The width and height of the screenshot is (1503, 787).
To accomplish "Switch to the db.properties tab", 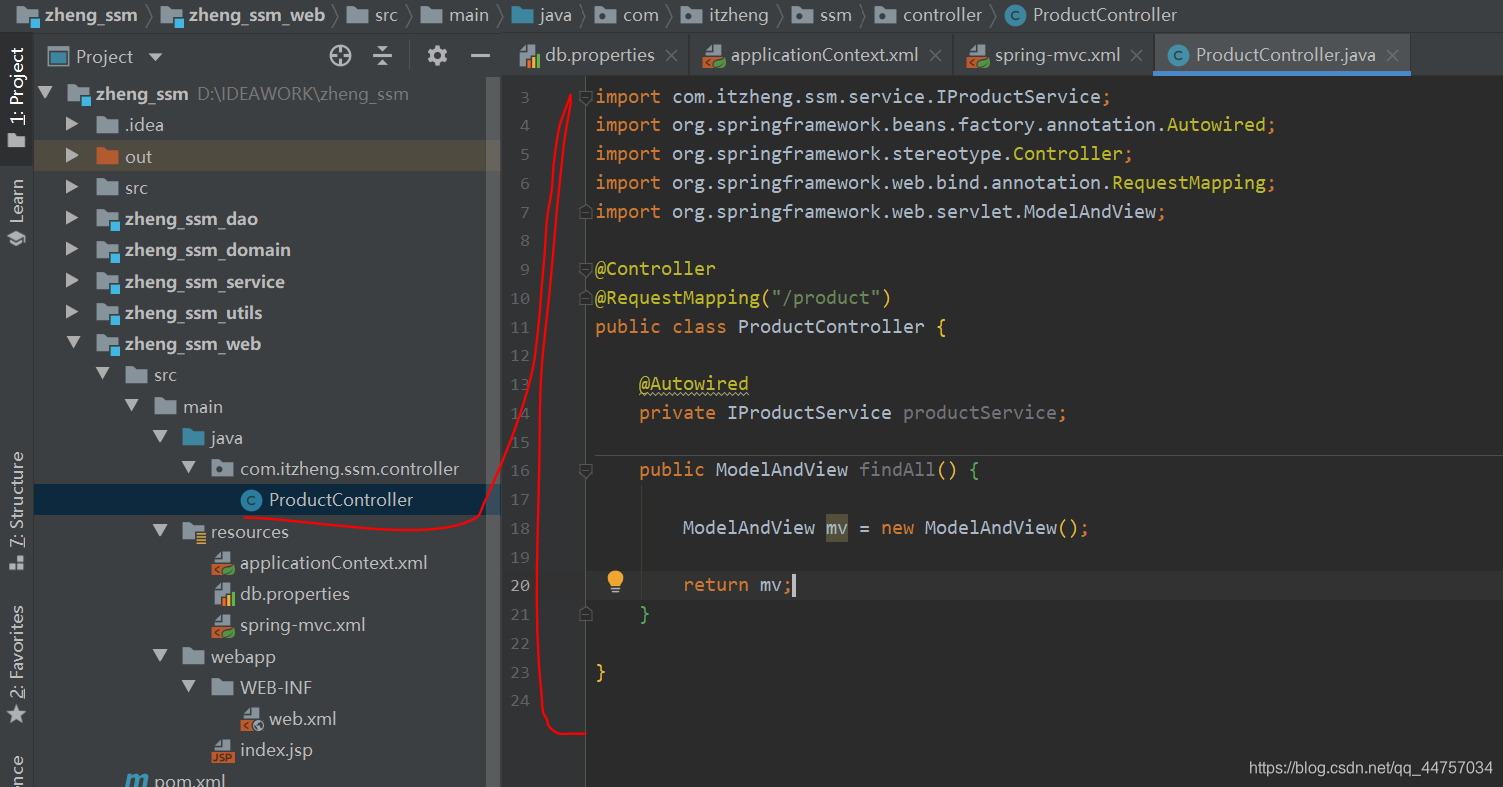I will coord(599,56).
